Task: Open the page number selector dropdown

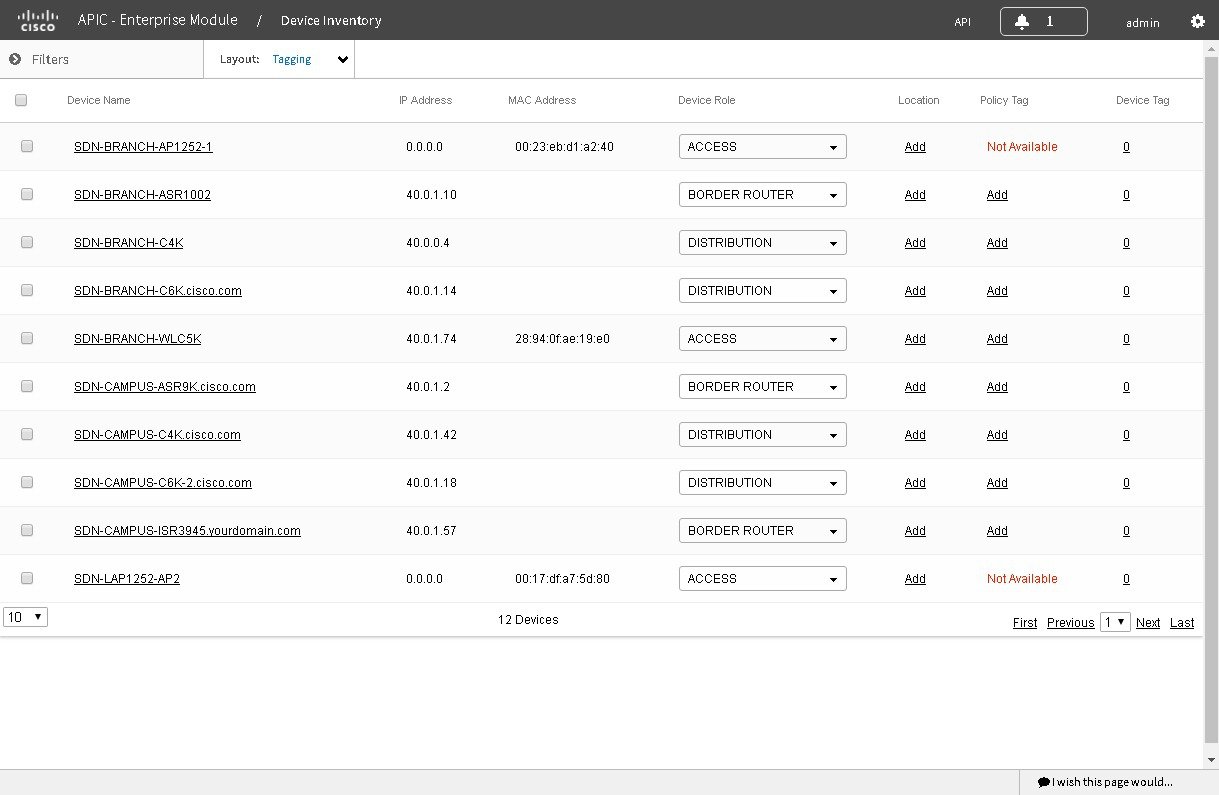Action: point(1115,622)
